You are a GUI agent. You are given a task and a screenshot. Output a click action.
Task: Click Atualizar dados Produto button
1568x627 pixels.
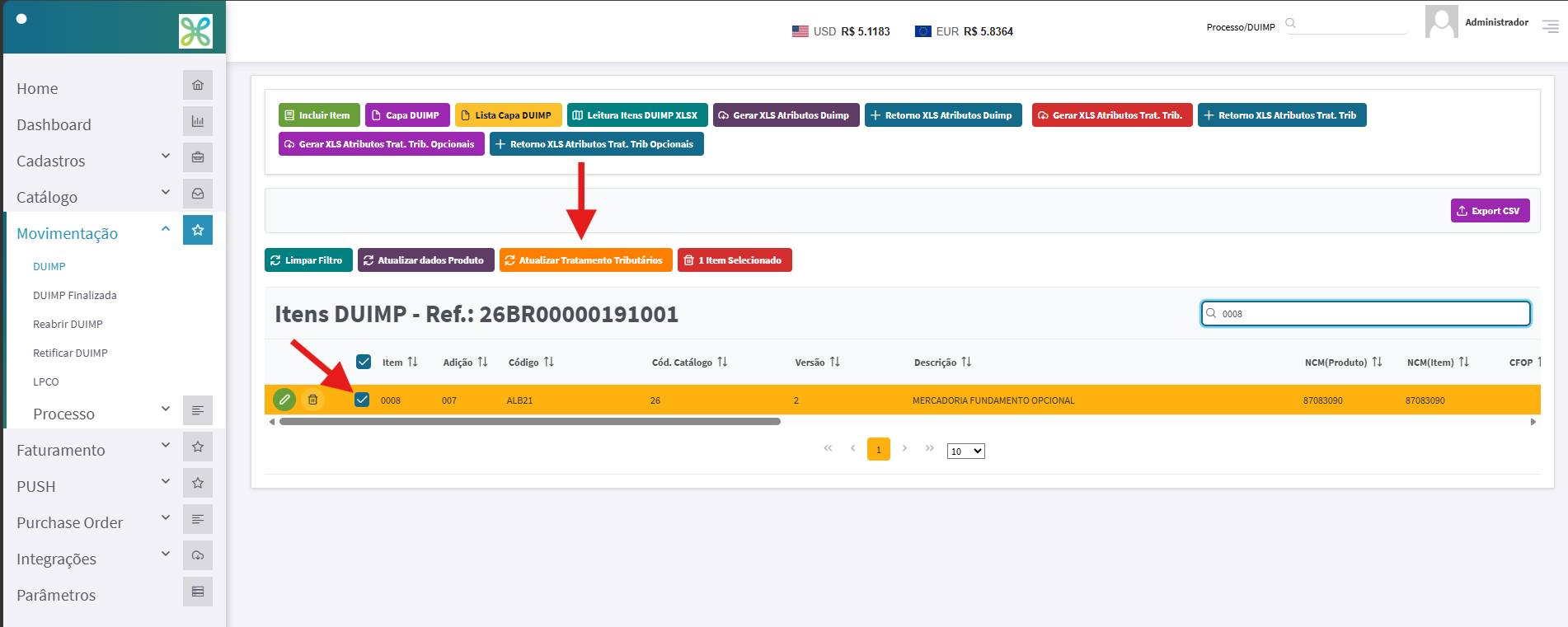tap(426, 260)
